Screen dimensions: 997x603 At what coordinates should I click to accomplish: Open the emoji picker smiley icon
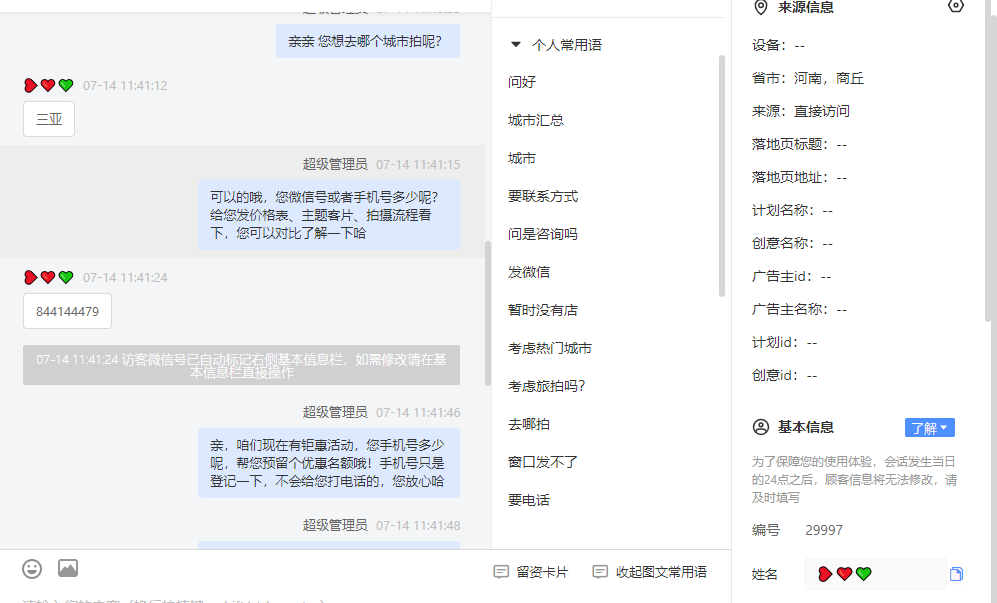pos(32,569)
